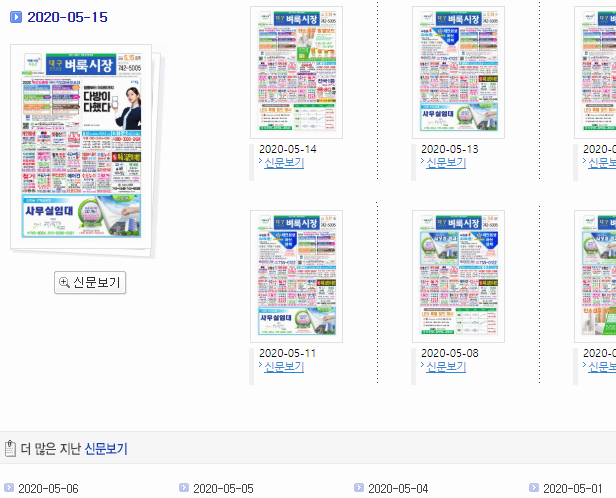Click the magnifier icon in the 신문보기 button

click(x=64, y=282)
